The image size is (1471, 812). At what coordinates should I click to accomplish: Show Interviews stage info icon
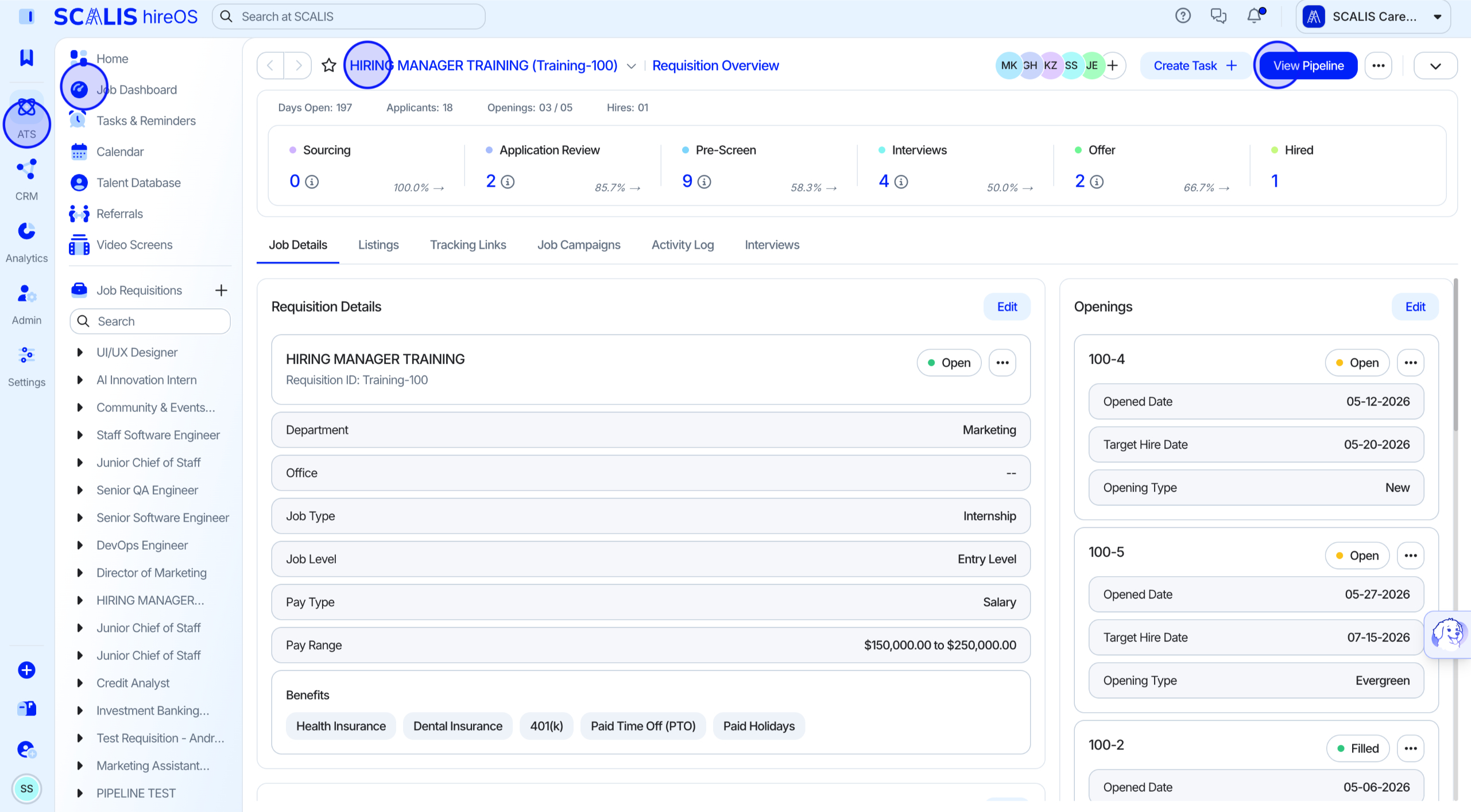point(901,182)
